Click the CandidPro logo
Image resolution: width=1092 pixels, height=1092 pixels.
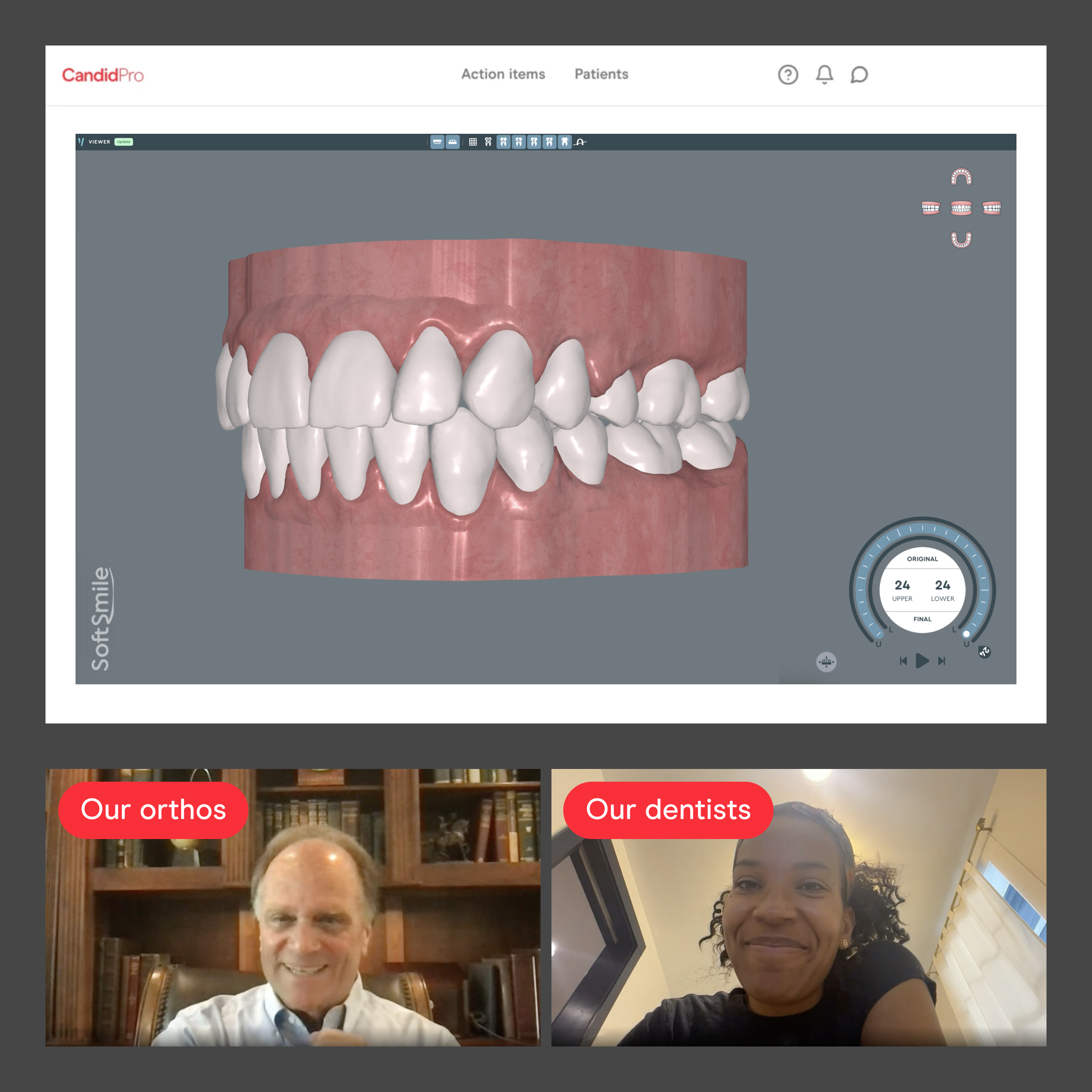pyautogui.click(x=103, y=75)
